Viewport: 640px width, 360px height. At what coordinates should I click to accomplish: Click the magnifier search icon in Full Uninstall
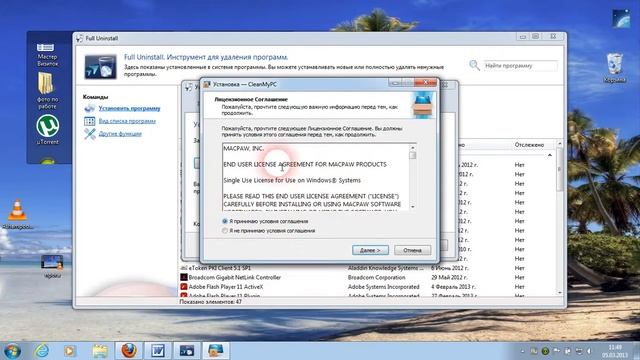pyautogui.click(x=474, y=65)
